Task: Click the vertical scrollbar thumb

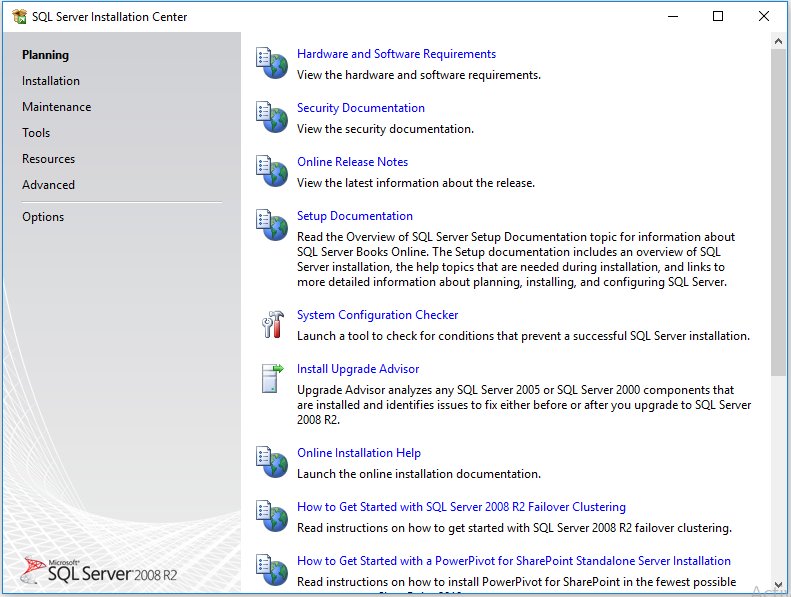Action: (778, 212)
